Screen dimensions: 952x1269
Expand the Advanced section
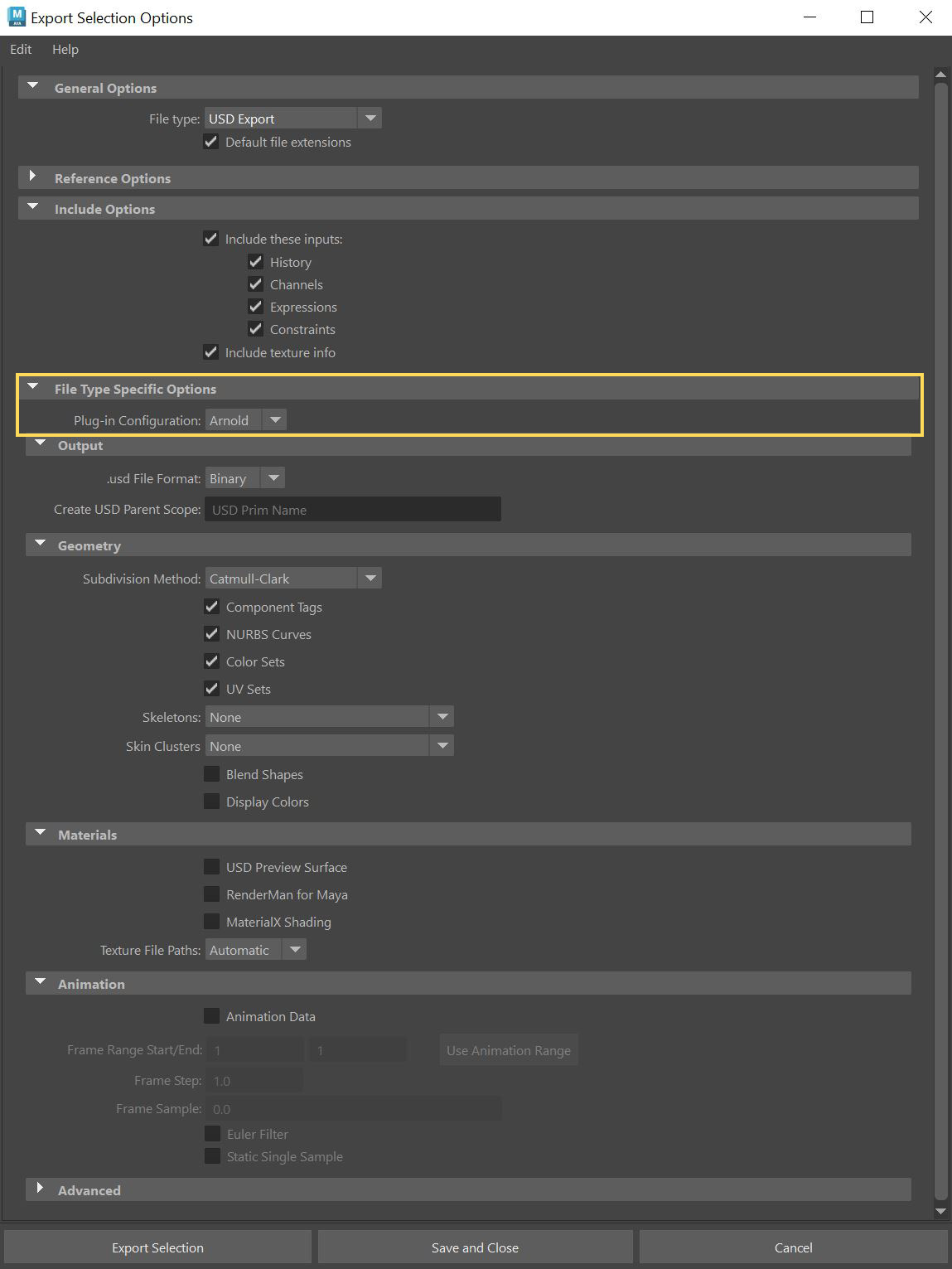[x=40, y=1189]
